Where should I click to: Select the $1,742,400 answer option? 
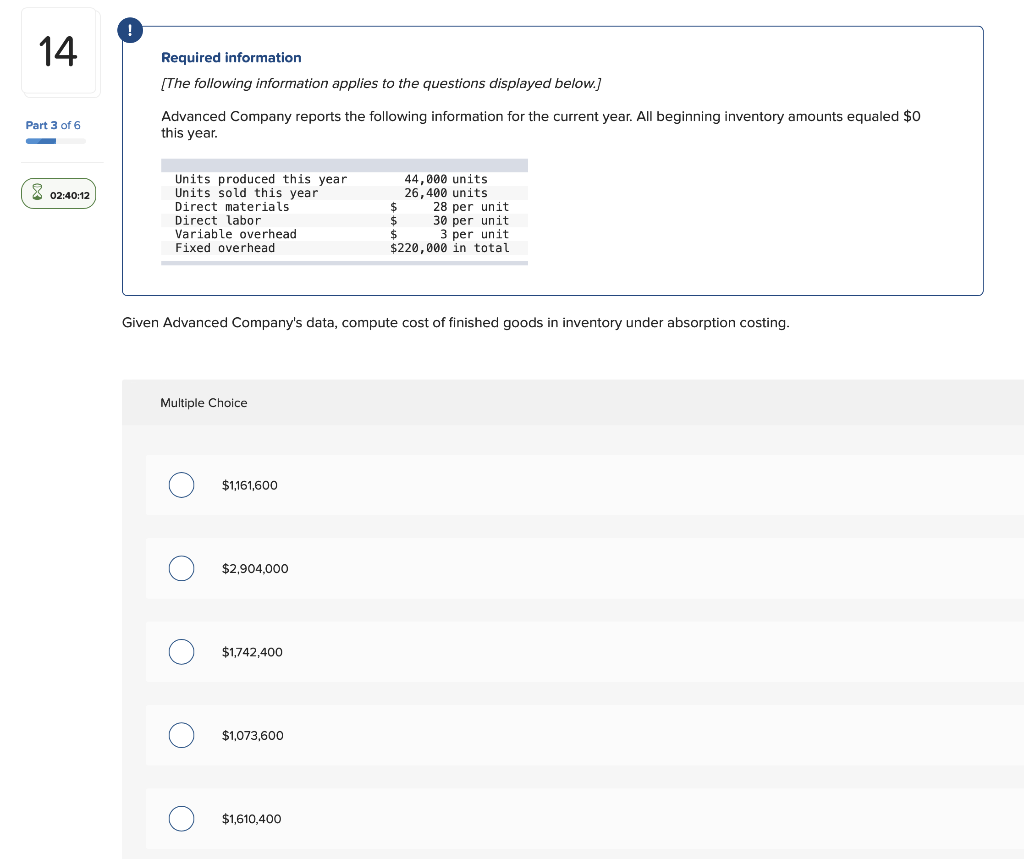(181, 652)
